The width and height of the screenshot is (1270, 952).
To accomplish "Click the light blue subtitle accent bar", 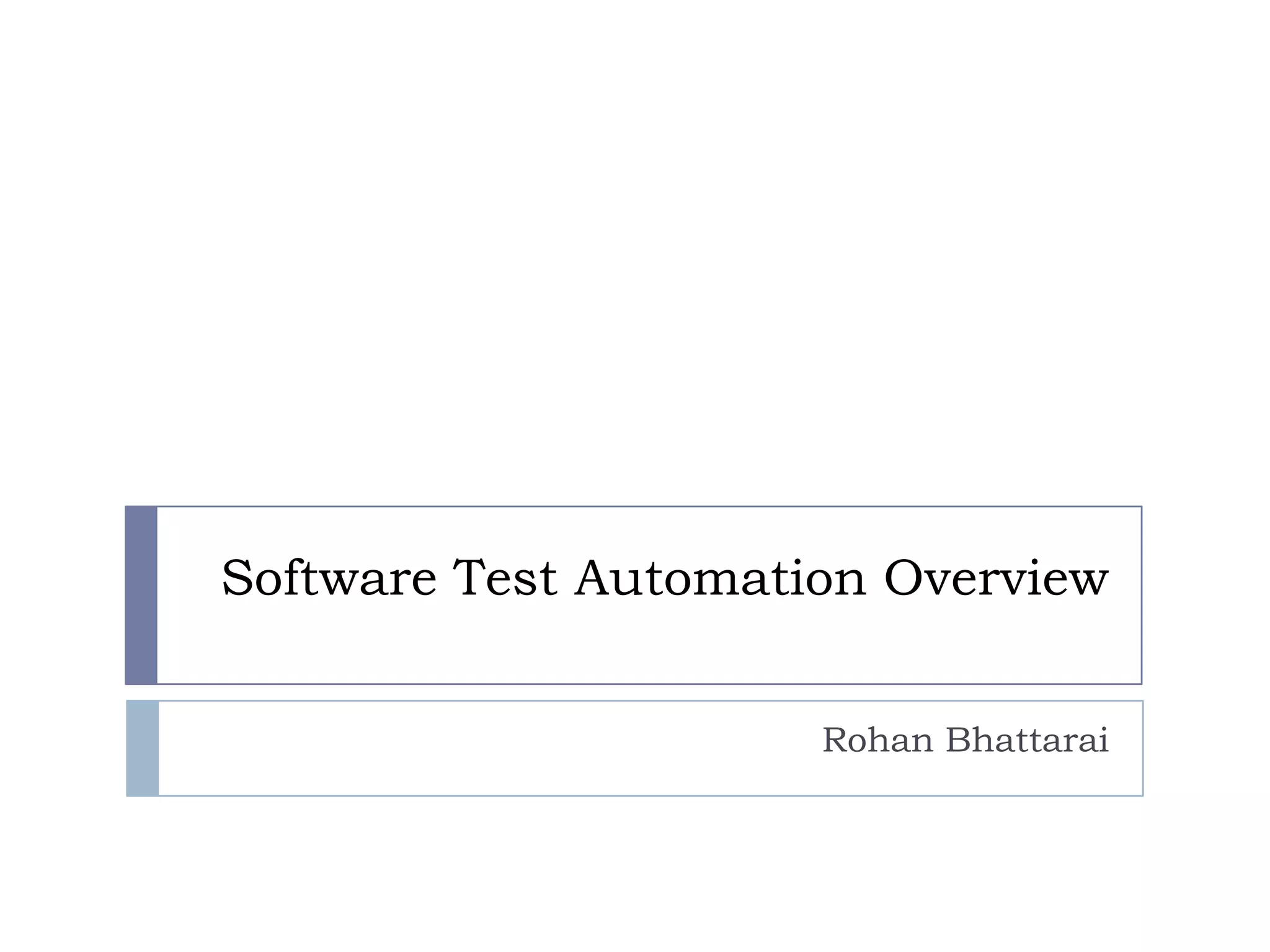I will point(143,748).
